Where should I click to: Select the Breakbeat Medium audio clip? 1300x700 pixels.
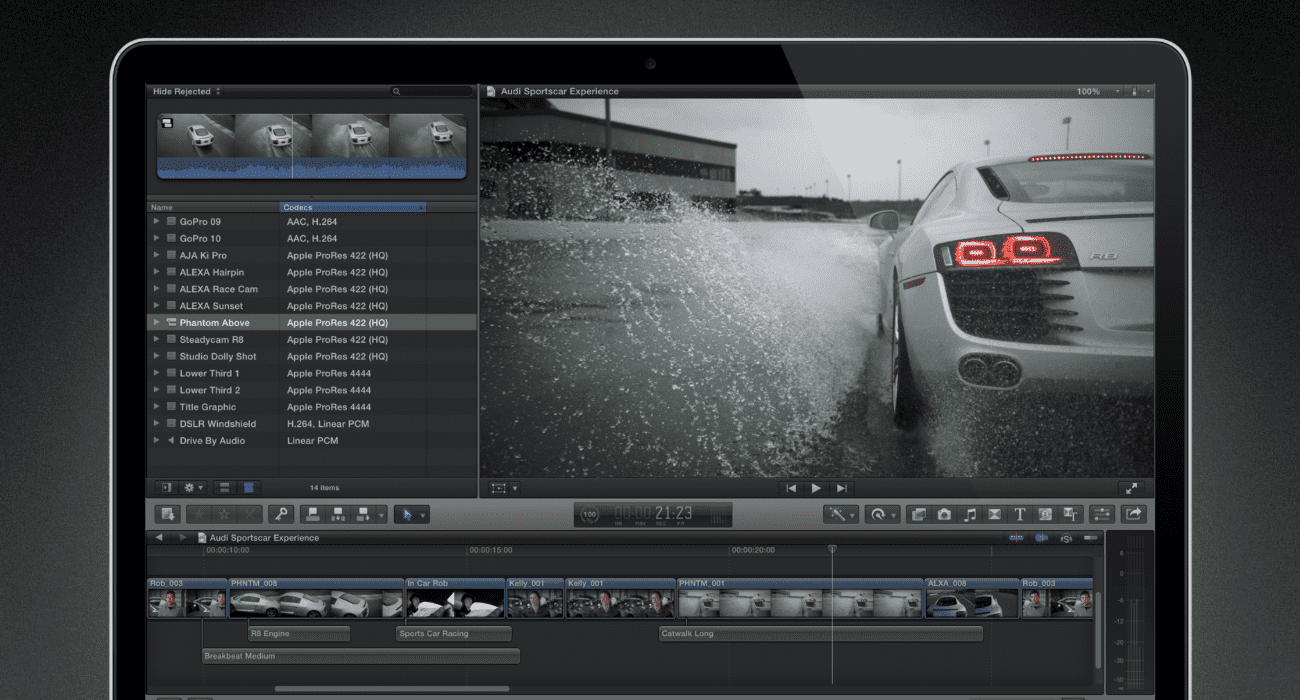pyautogui.click(x=361, y=657)
